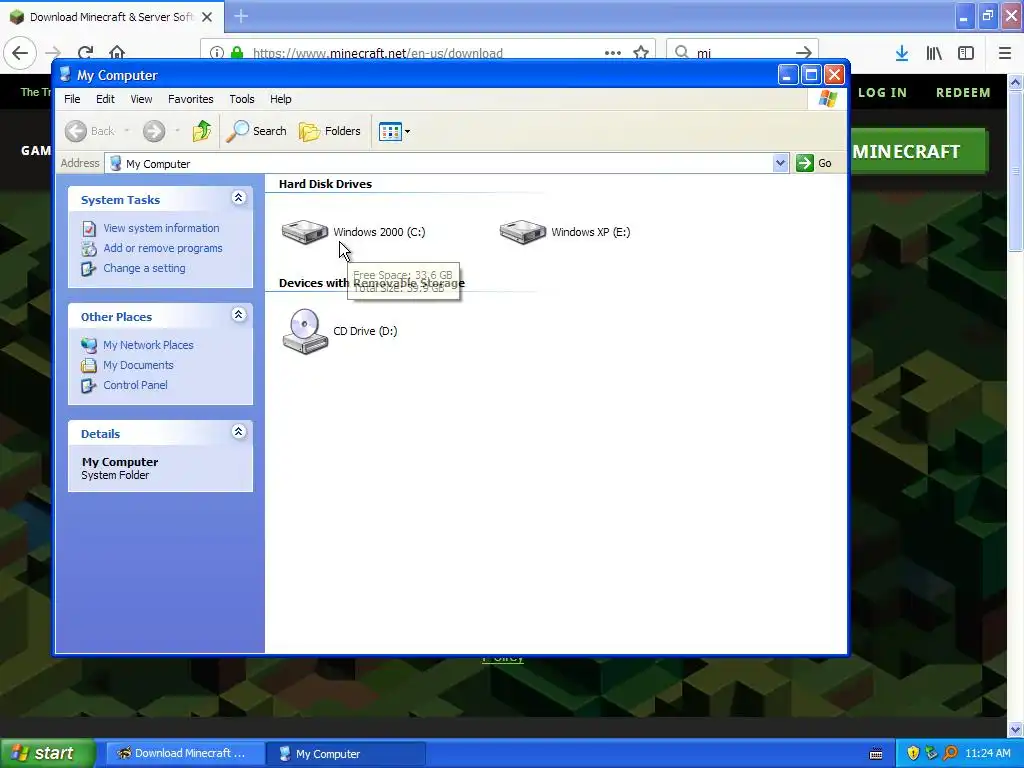
Task: Open the Windows 2000 (C:) drive icon
Action: click(x=304, y=232)
